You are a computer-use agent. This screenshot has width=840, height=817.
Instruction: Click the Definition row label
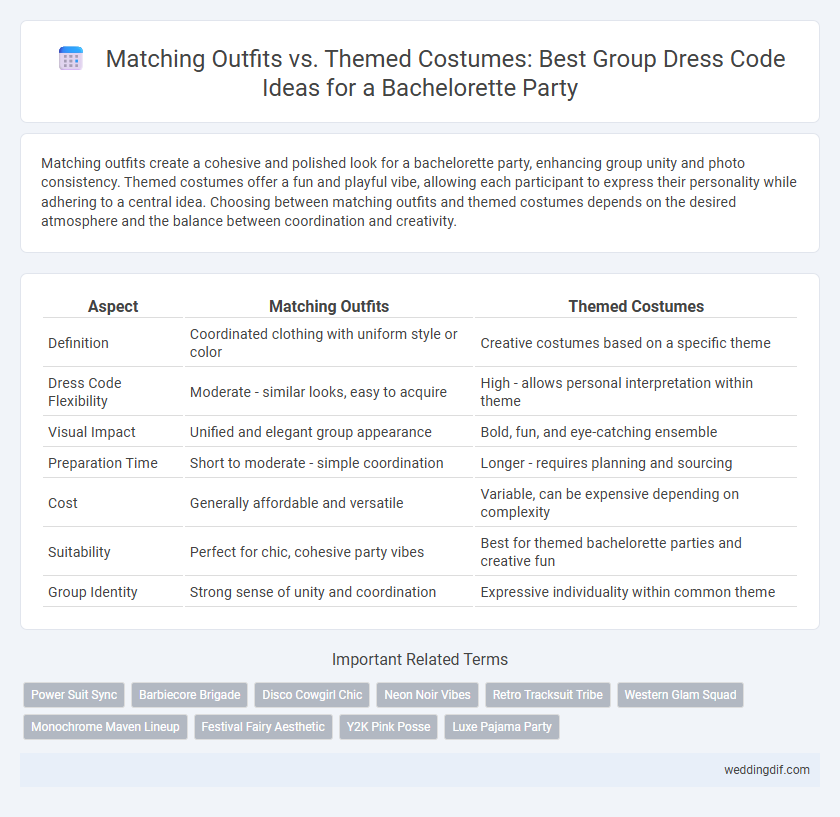[x=78, y=343]
